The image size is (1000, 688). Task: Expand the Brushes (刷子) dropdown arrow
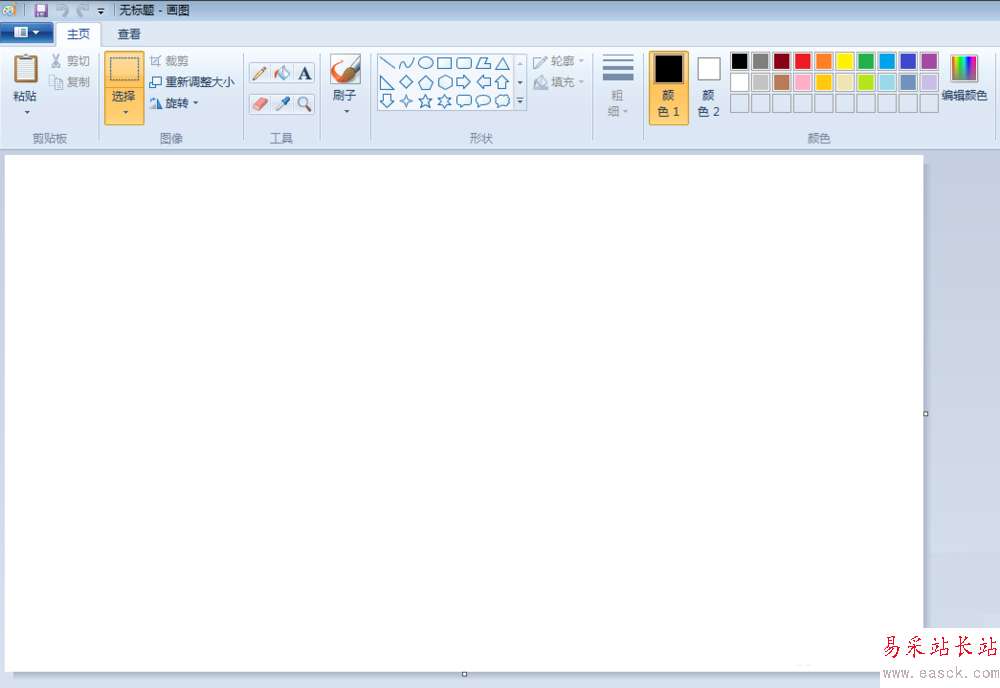(x=346, y=112)
